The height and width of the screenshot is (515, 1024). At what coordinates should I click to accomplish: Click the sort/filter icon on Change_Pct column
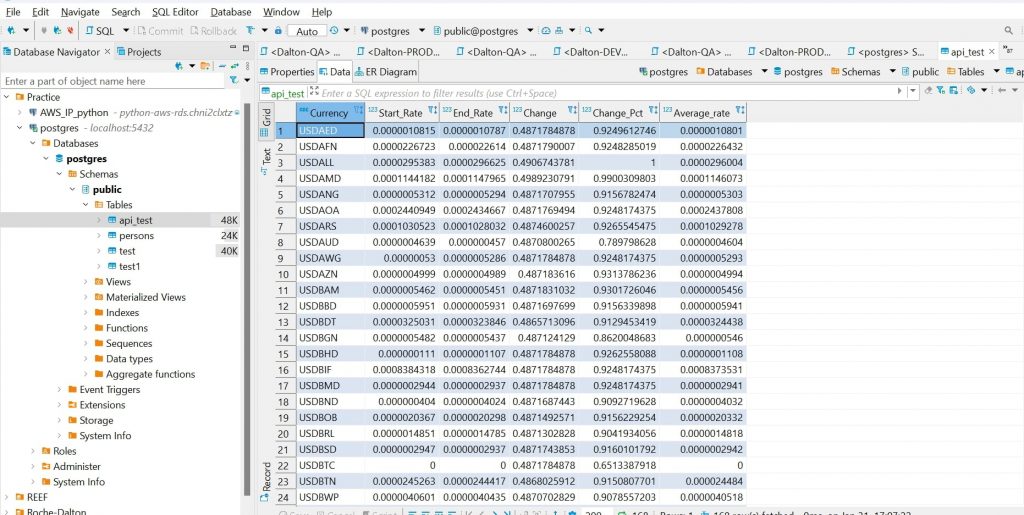tap(650, 113)
